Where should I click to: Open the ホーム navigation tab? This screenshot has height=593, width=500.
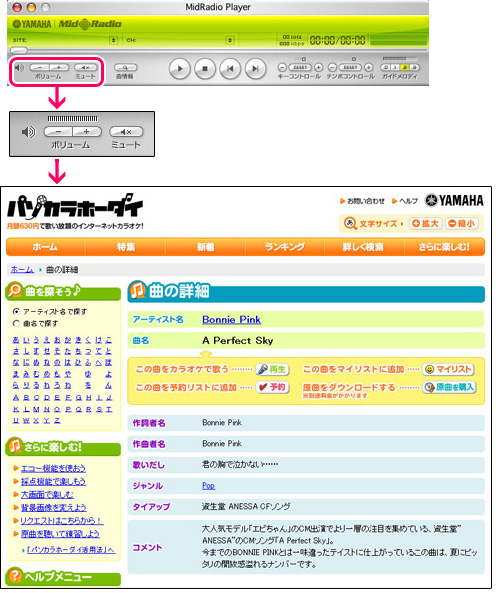(x=45, y=247)
